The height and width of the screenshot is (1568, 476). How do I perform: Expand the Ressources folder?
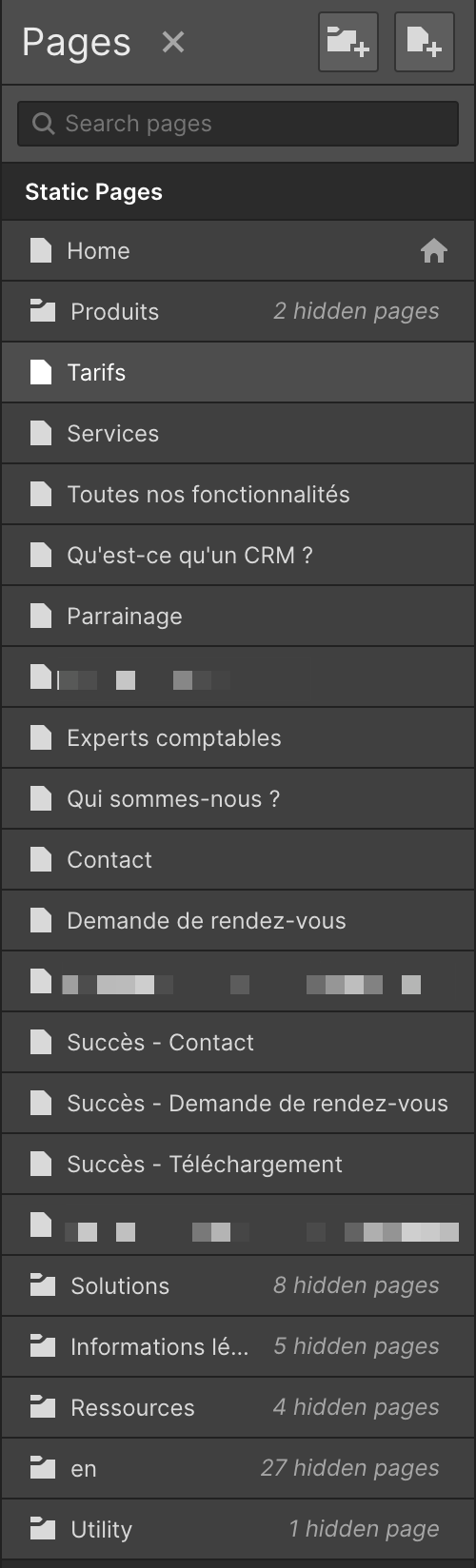click(x=238, y=1407)
